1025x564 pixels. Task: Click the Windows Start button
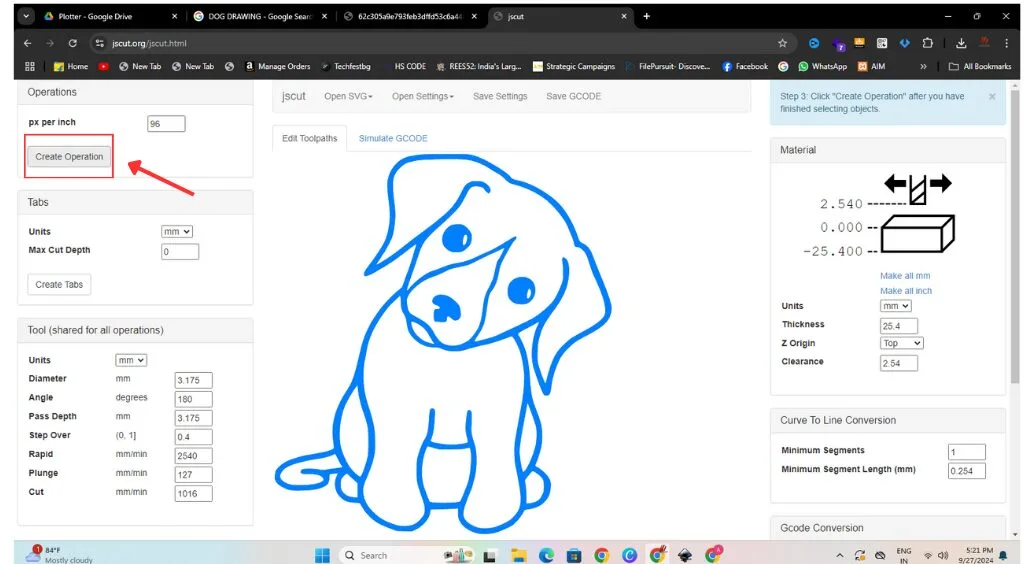pos(323,555)
